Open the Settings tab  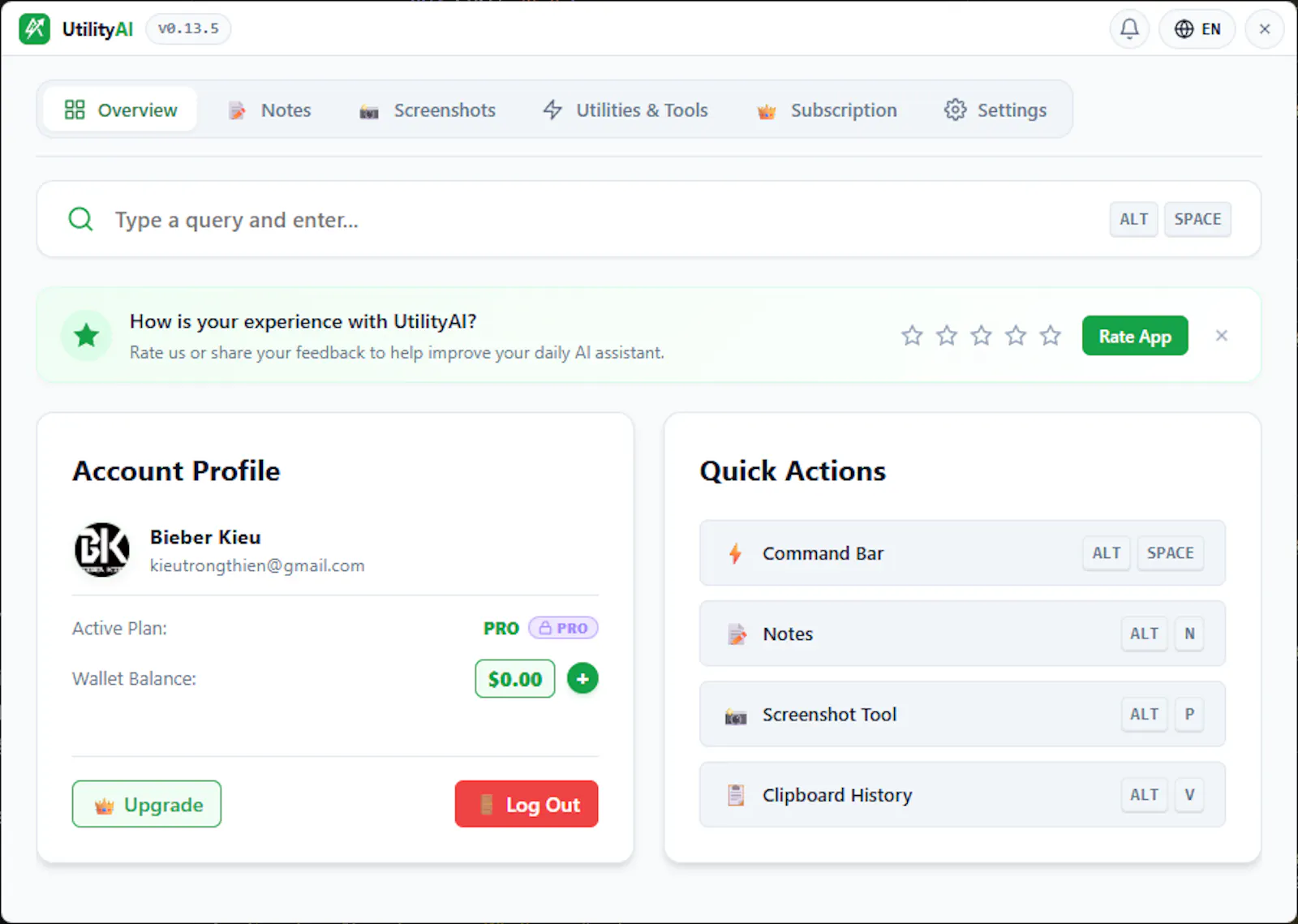[x=995, y=110]
